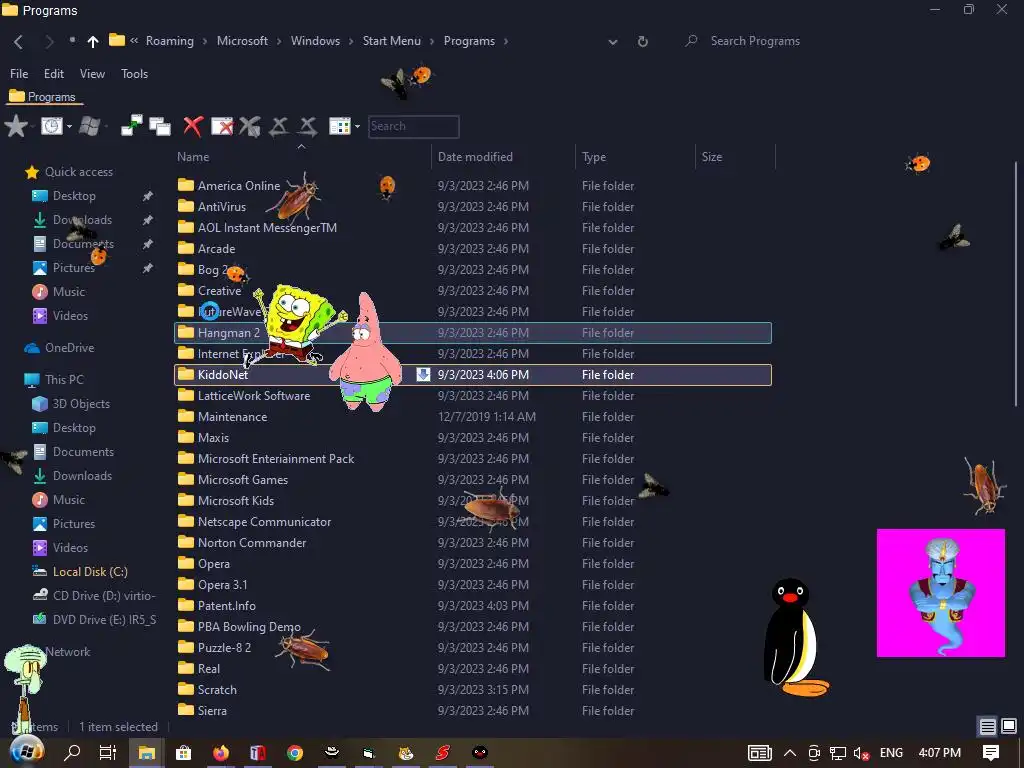Viewport: 1024px width, 768px height.
Task: Go to Start Menu in breadcrumb
Action: [x=392, y=40]
